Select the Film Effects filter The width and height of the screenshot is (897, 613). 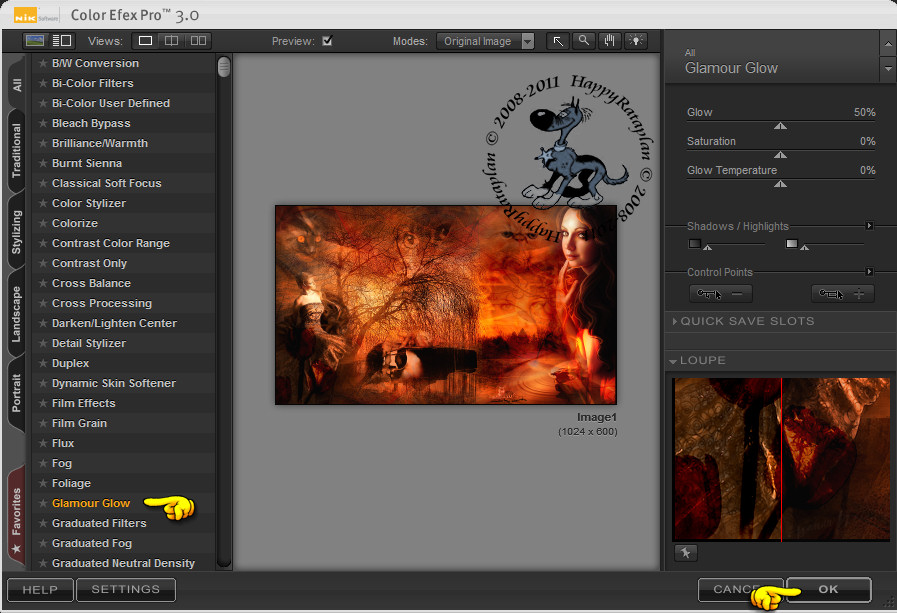pos(123,403)
